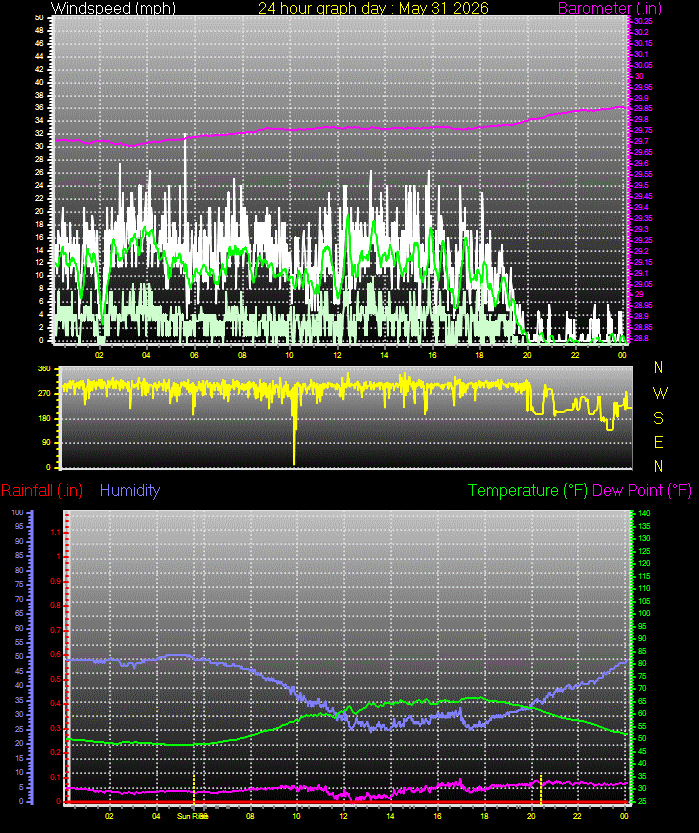Click the "S" compass letter beside wind direction chart
Viewport: 699px width, 833px height.
659,418
